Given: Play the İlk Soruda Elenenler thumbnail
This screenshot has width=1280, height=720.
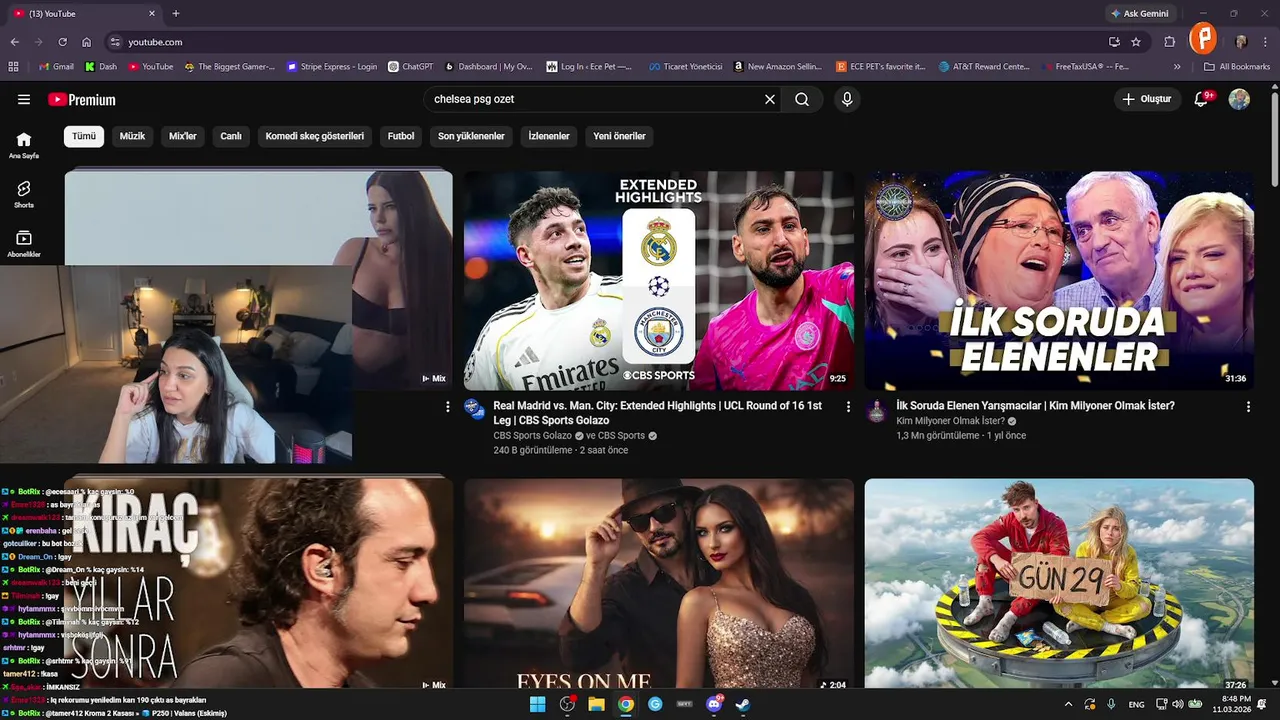Looking at the screenshot, I should pos(1059,280).
